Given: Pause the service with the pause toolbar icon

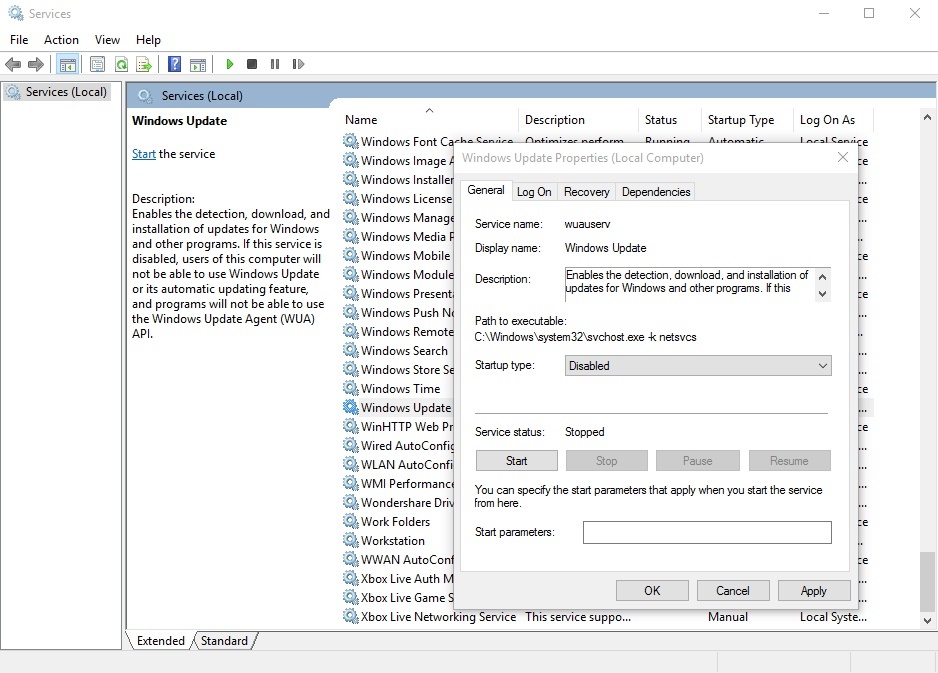Looking at the screenshot, I should click(275, 63).
